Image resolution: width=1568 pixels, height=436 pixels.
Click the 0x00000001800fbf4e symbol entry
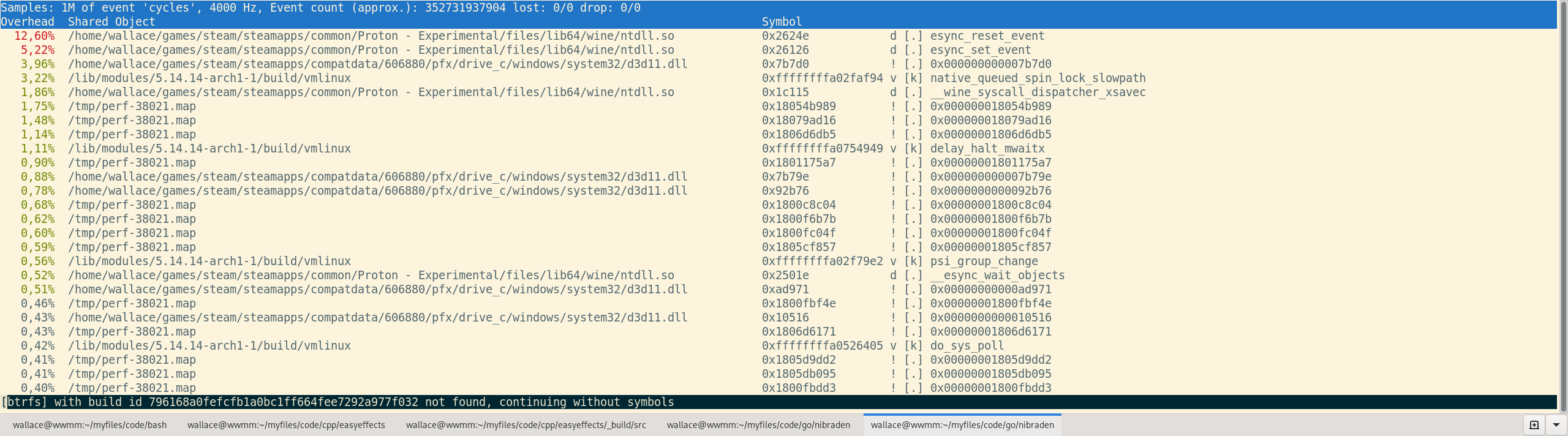pyautogui.click(x=991, y=304)
